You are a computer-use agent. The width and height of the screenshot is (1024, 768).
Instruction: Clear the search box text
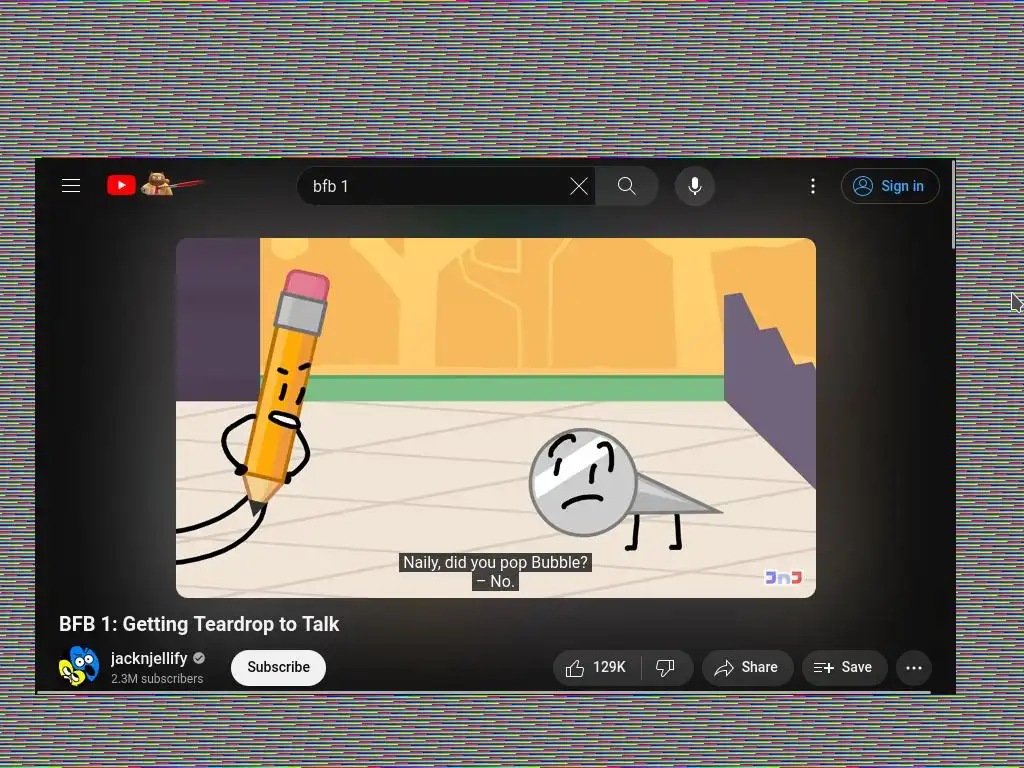click(x=579, y=186)
